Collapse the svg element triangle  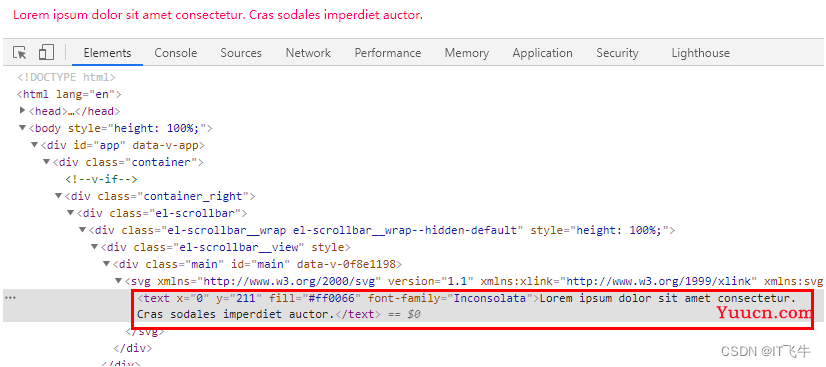coord(119,281)
